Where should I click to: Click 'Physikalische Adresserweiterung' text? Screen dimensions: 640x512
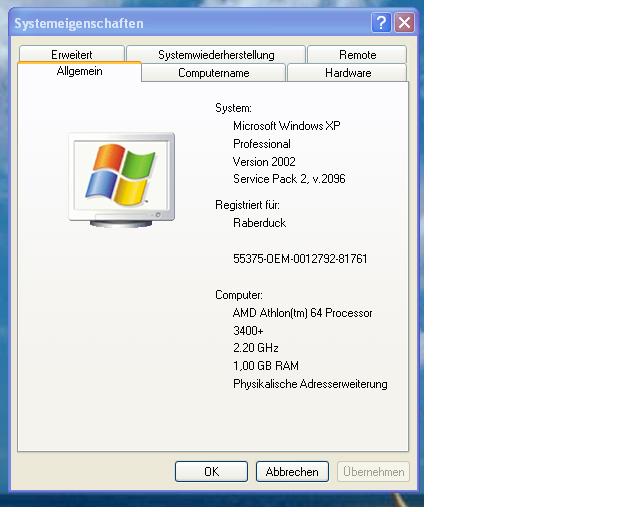310,384
